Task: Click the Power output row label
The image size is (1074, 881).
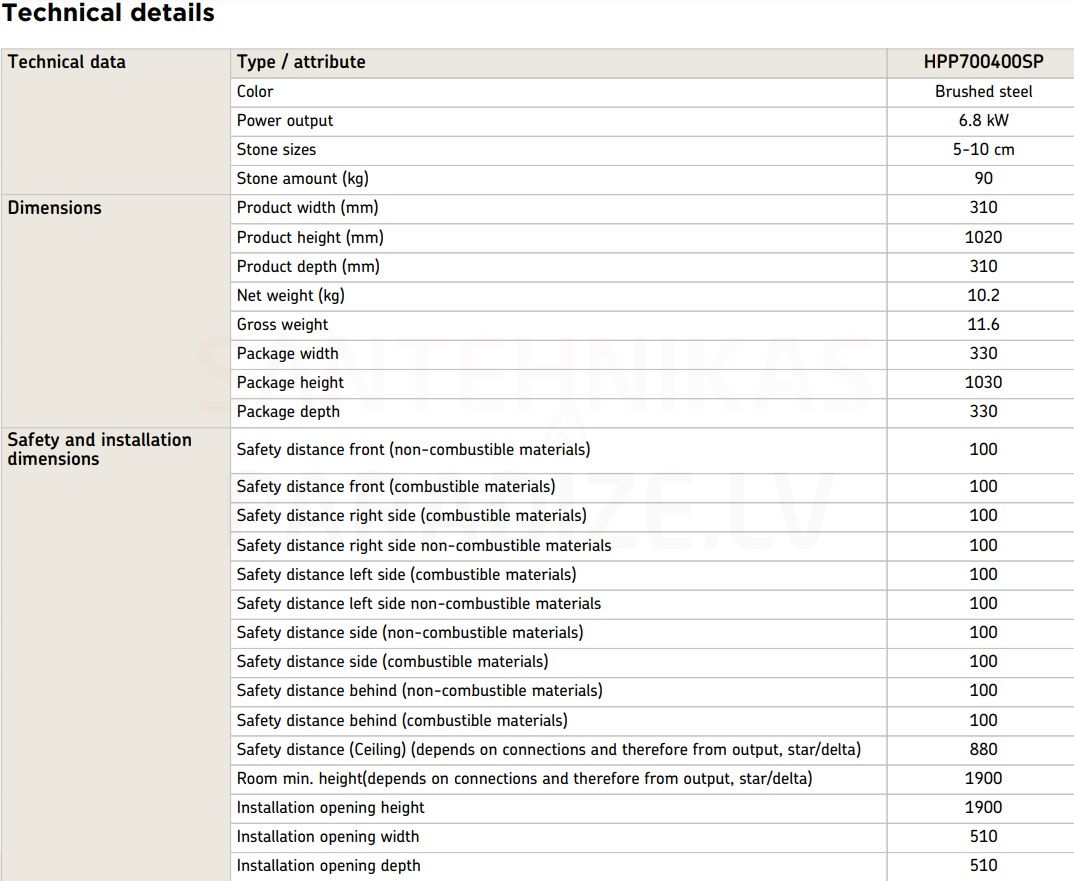Action: click(x=285, y=121)
